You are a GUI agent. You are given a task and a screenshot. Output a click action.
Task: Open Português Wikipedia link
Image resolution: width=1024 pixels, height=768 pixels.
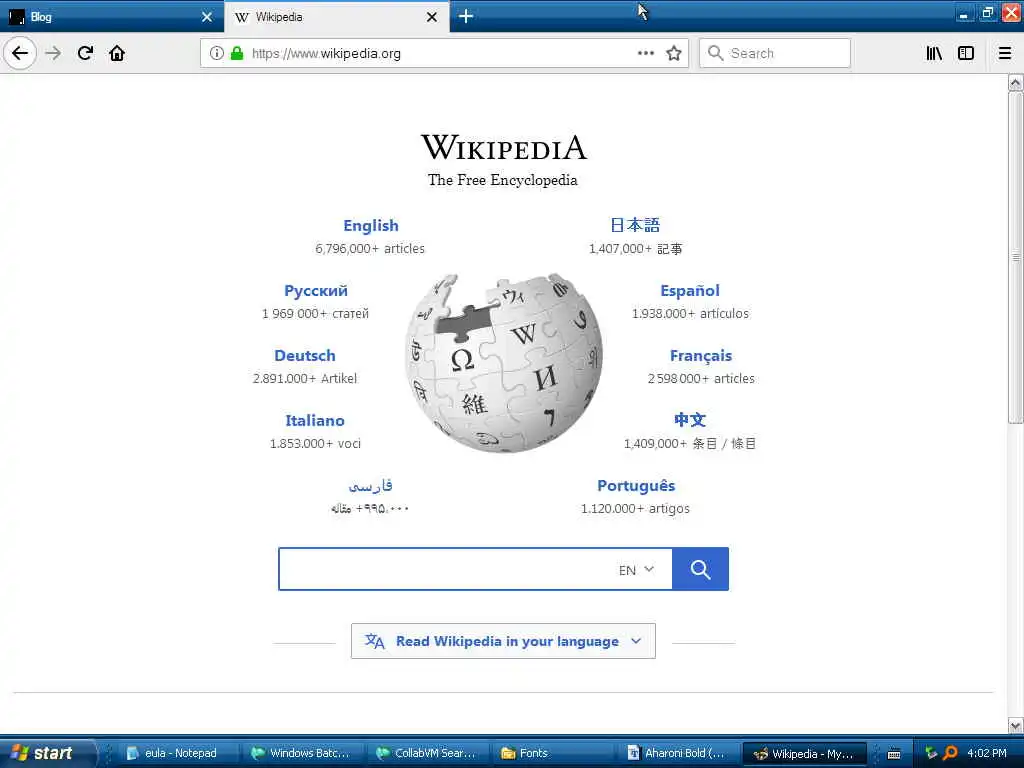tap(636, 486)
